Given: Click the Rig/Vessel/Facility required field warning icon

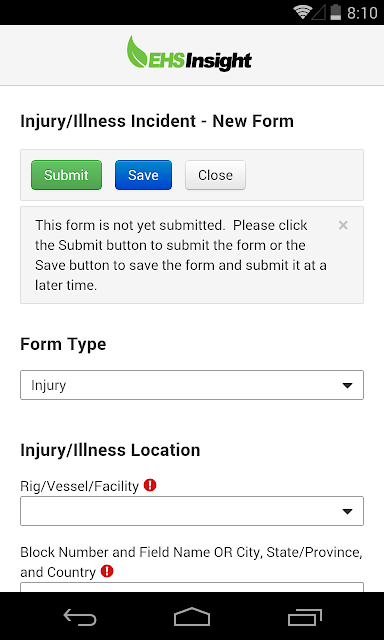Looking at the screenshot, I should click(x=150, y=485).
